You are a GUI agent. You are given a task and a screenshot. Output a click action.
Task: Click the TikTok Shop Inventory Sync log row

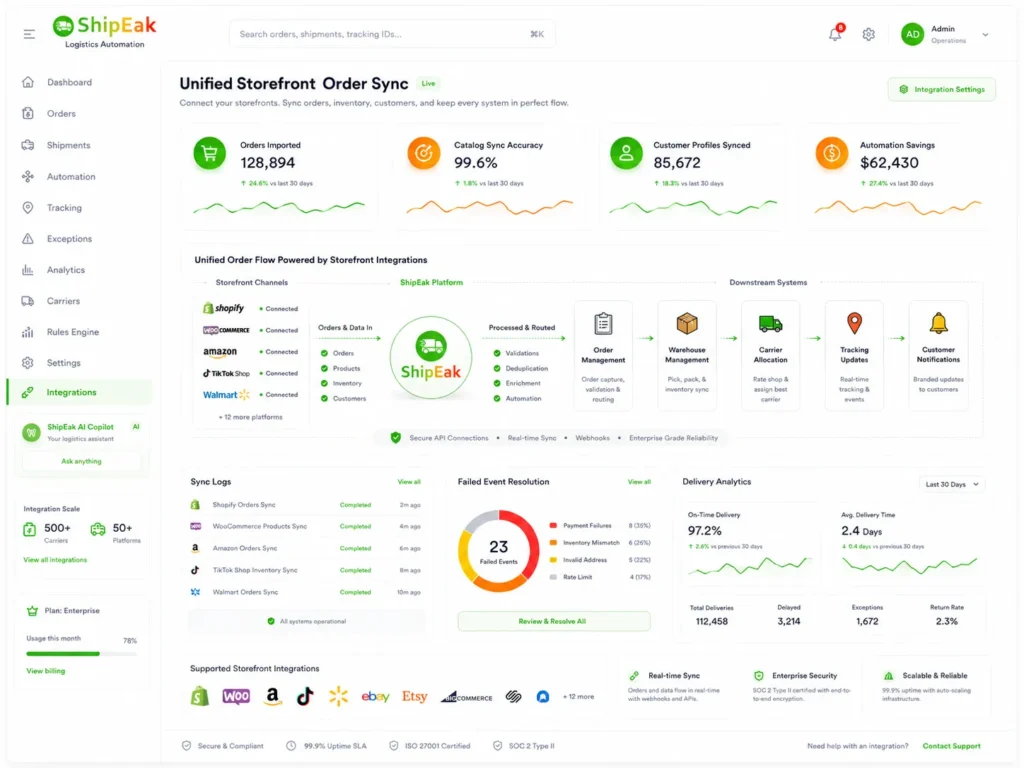(x=306, y=570)
